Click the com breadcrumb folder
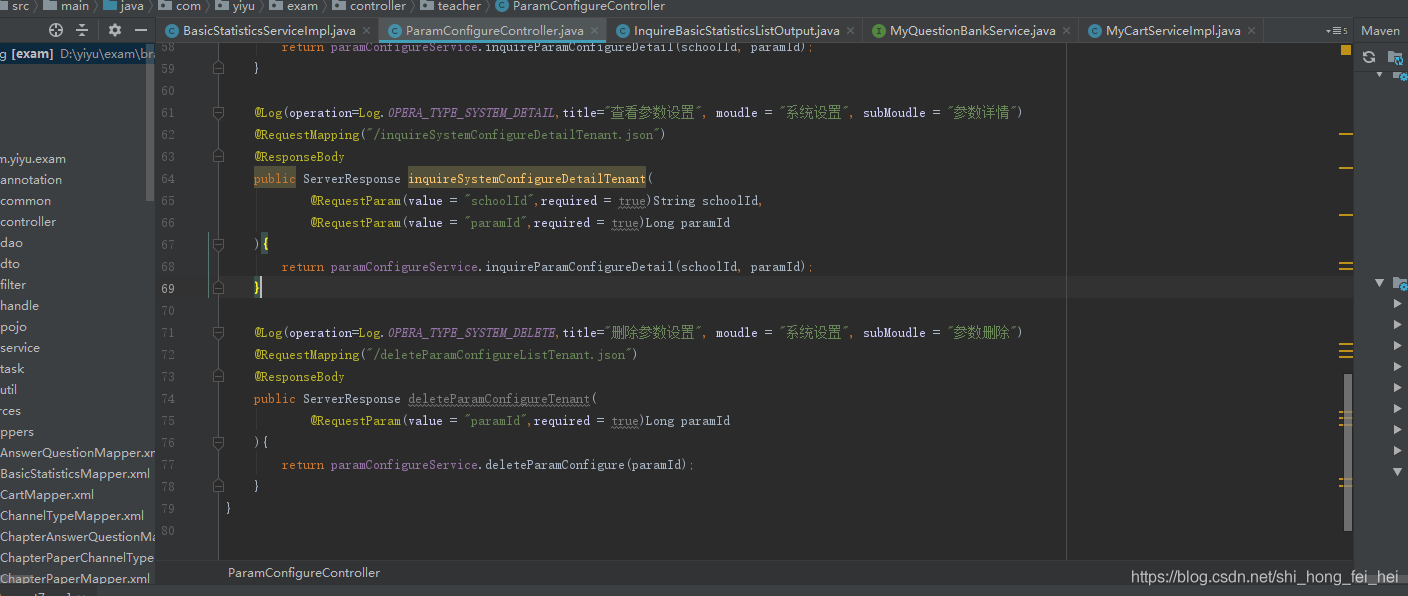Image resolution: width=1408 pixels, height=596 pixels. point(180,6)
